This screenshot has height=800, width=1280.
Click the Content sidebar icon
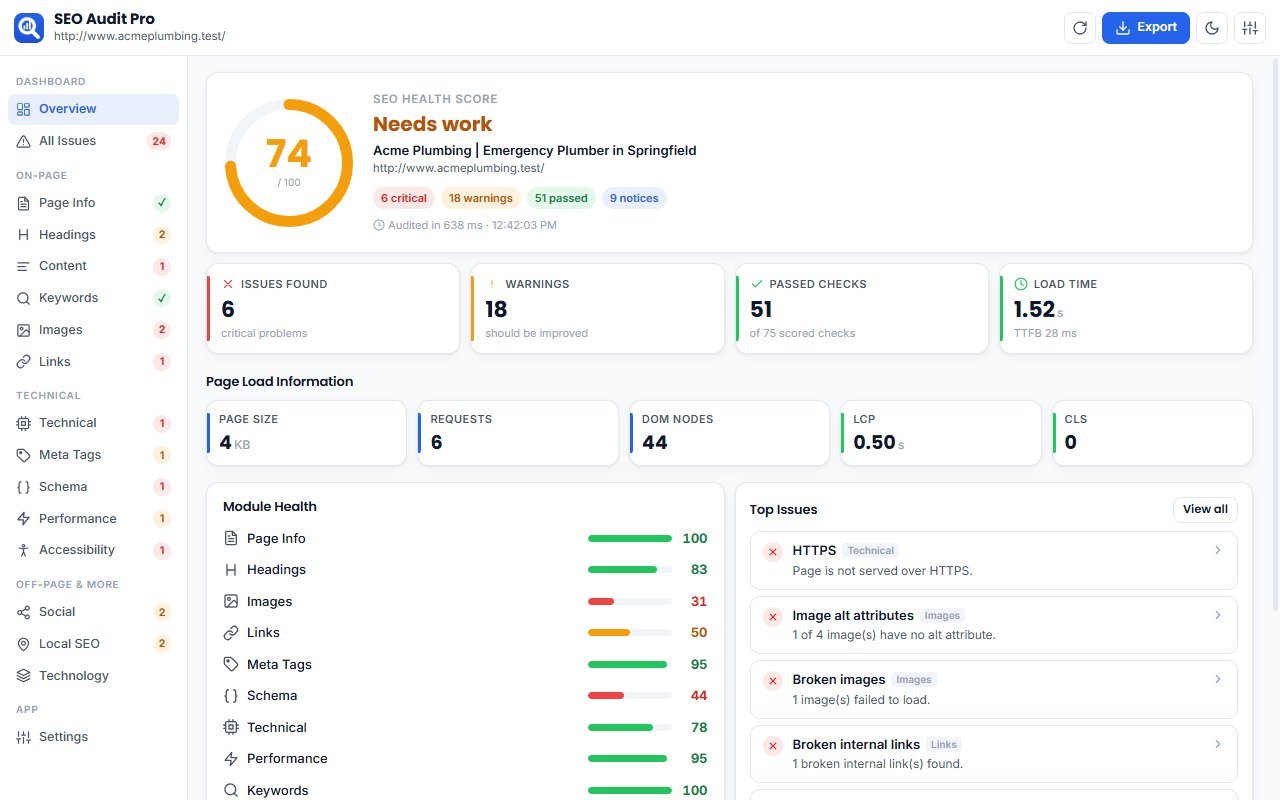[x=24, y=266]
